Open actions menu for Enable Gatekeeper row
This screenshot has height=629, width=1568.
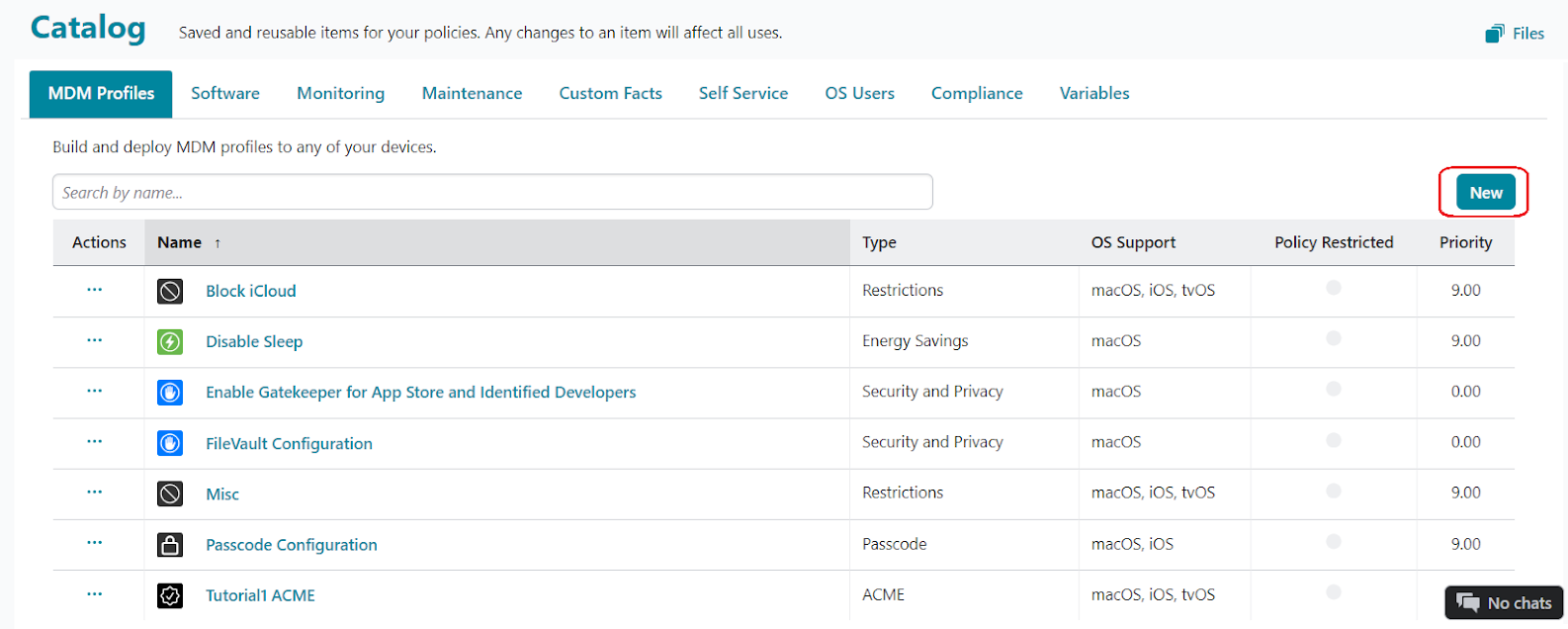[x=95, y=391]
